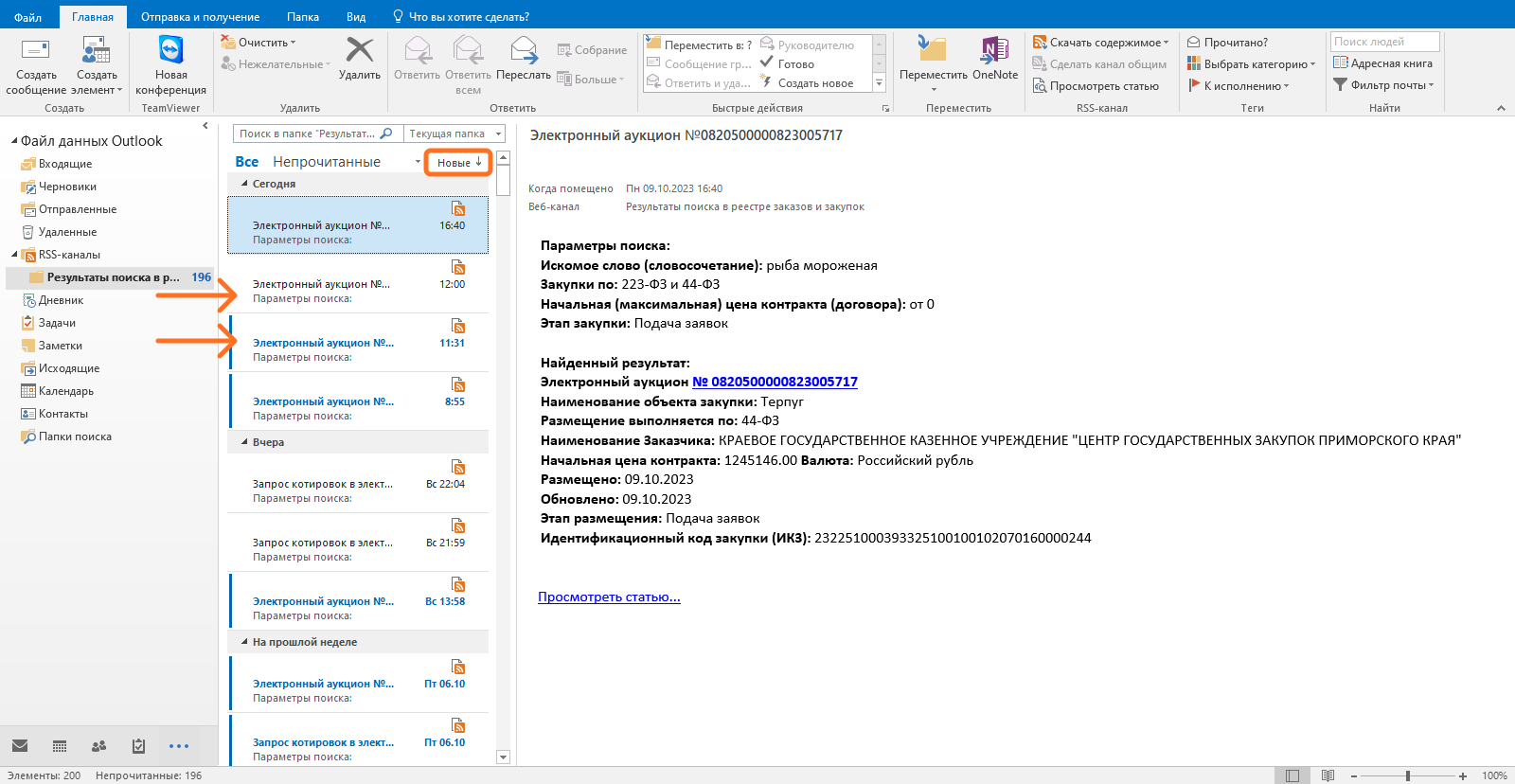Select the Done quick step
The image size is (1515, 784).
787,63
